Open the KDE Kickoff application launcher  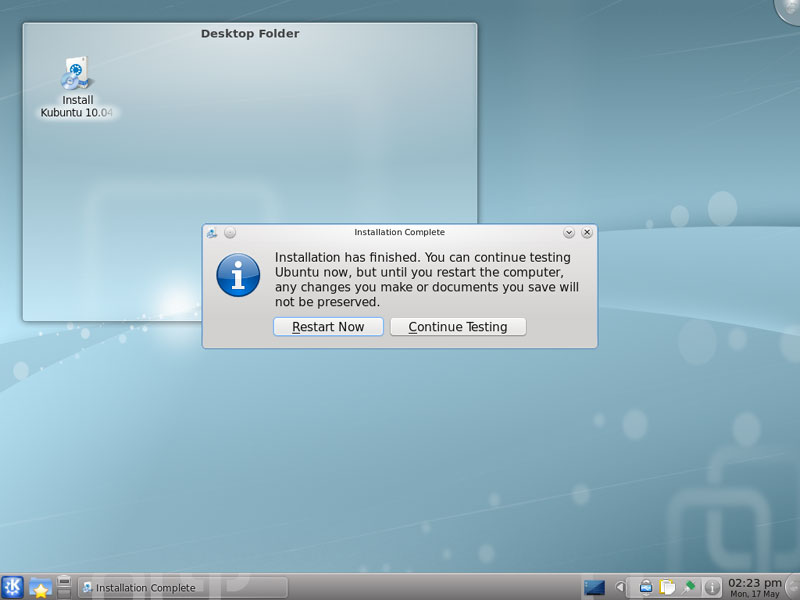pyautogui.click(x=12, y=587)
